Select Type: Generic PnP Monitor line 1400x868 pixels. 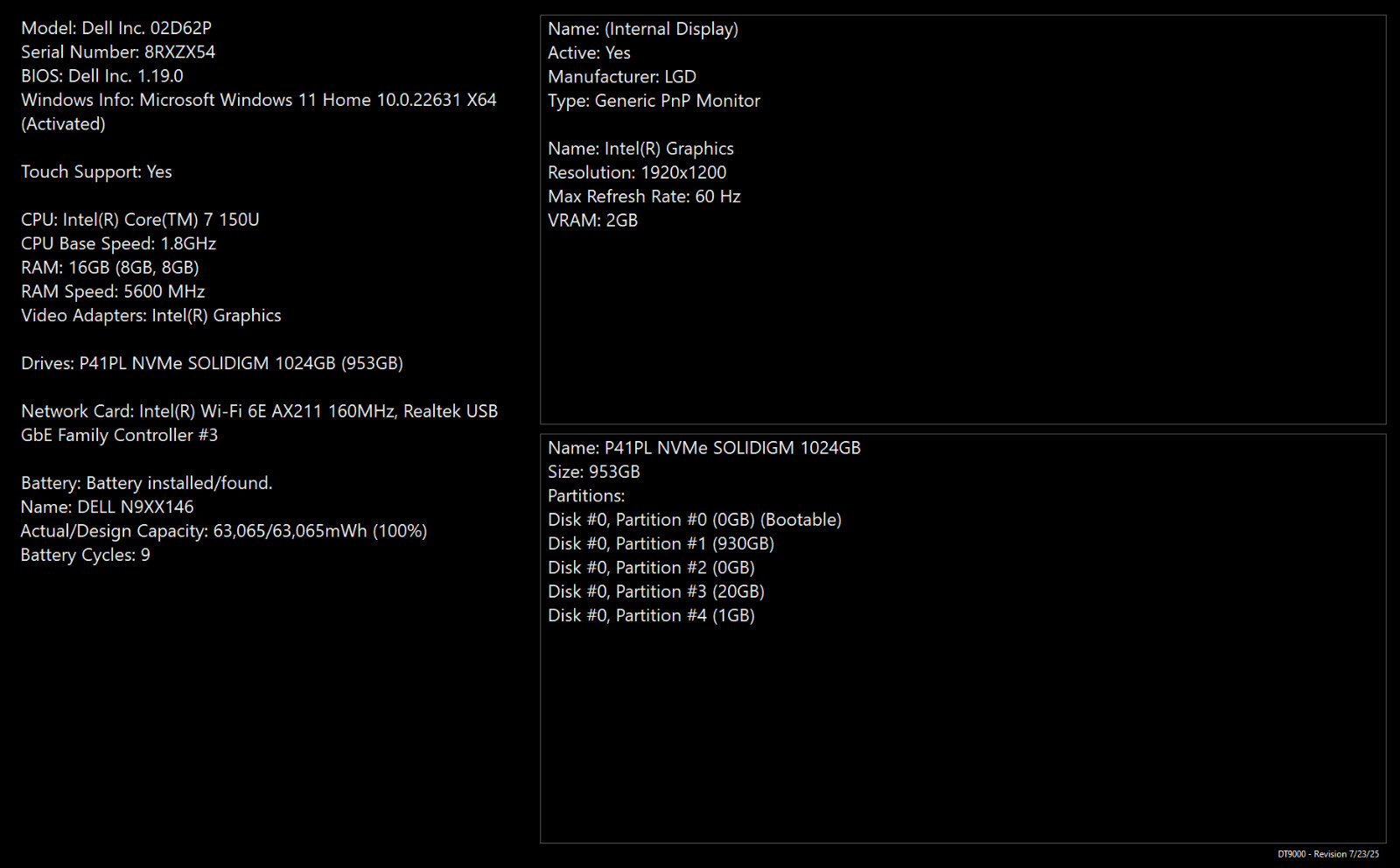tap(654, 101)
